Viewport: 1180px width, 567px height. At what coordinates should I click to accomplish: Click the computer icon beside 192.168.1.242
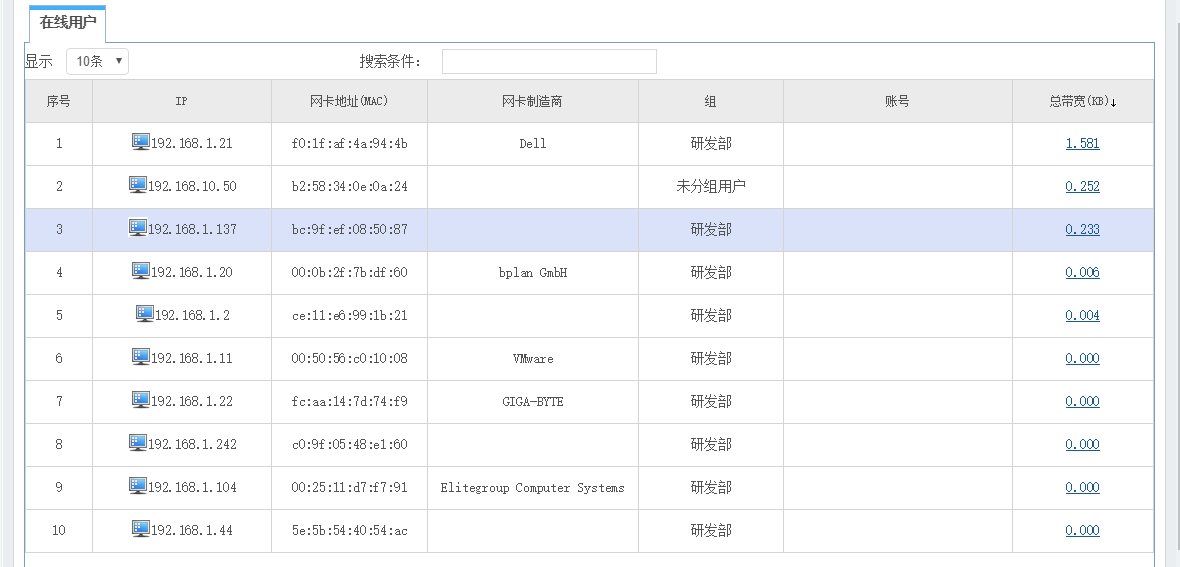[x=138, y=443]
